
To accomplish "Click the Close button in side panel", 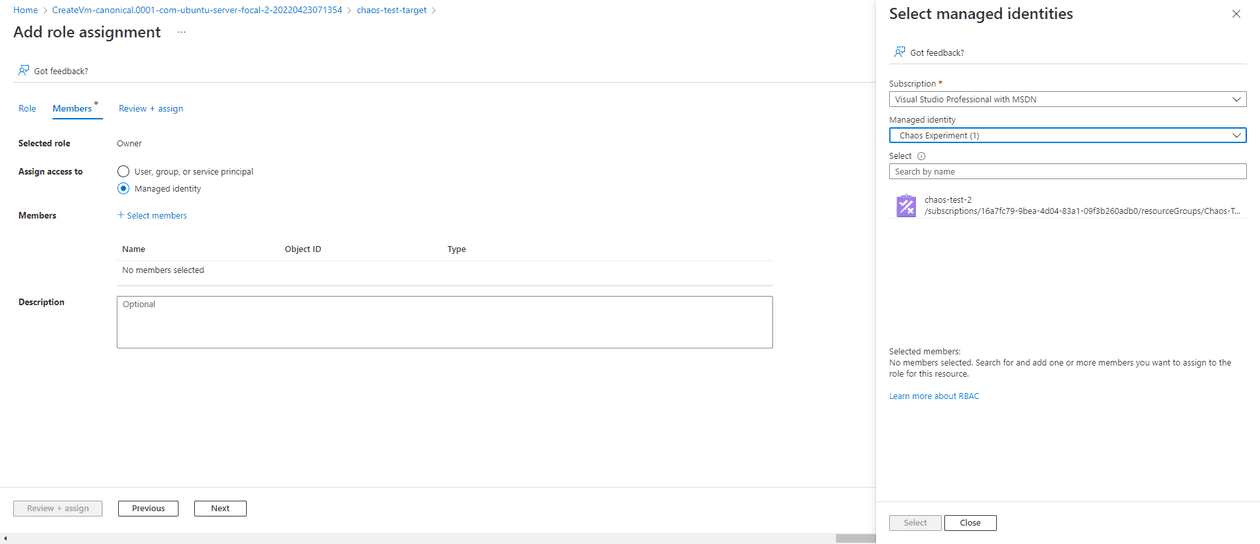I will tap(970, 523).
